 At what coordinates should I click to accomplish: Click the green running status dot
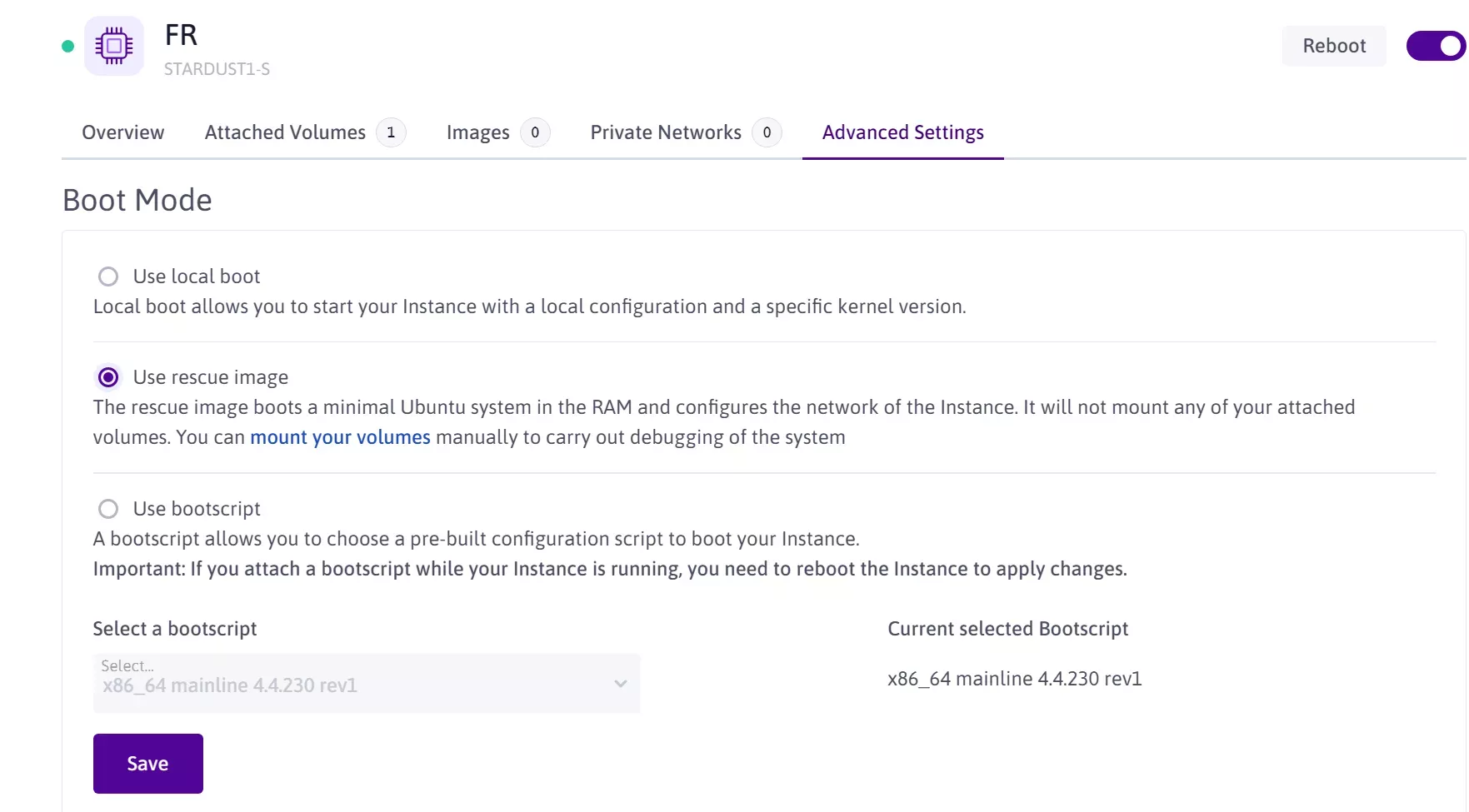pyautogui.click(x=68, y=47)
